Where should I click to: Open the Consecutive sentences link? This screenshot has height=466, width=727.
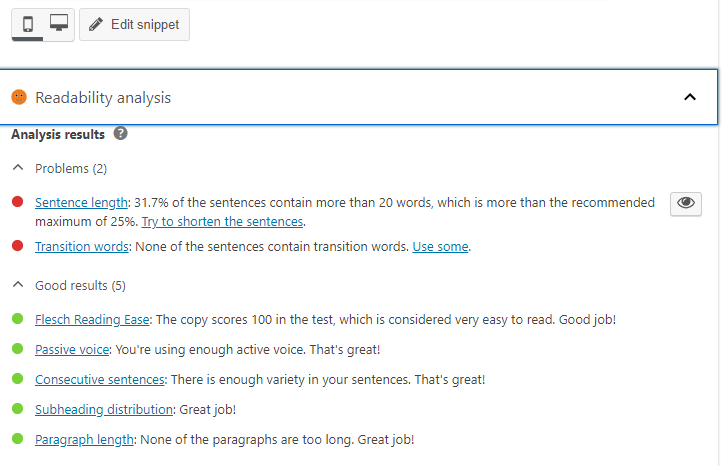(100, 380)
